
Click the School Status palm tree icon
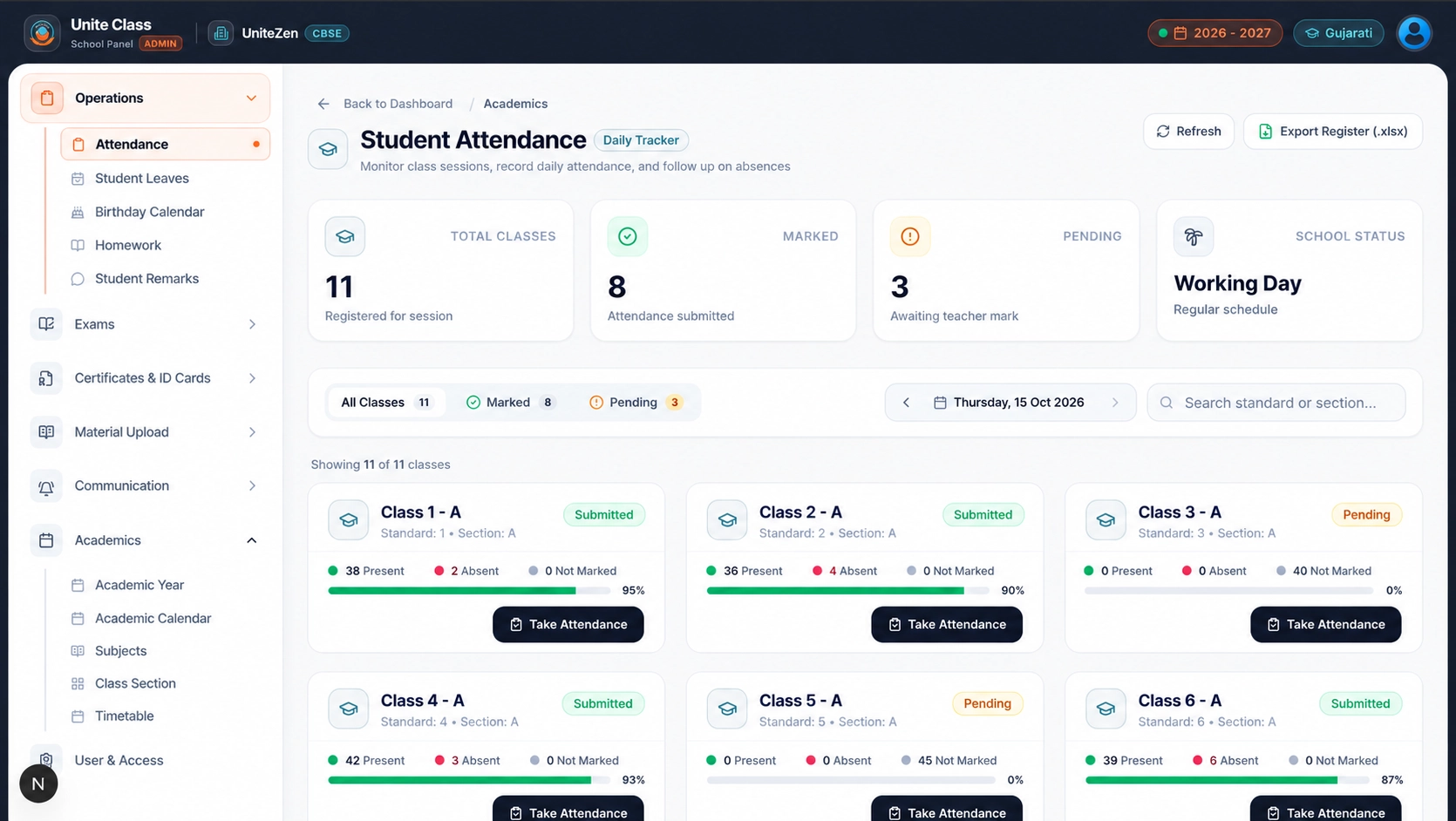tap(1194, 236)
